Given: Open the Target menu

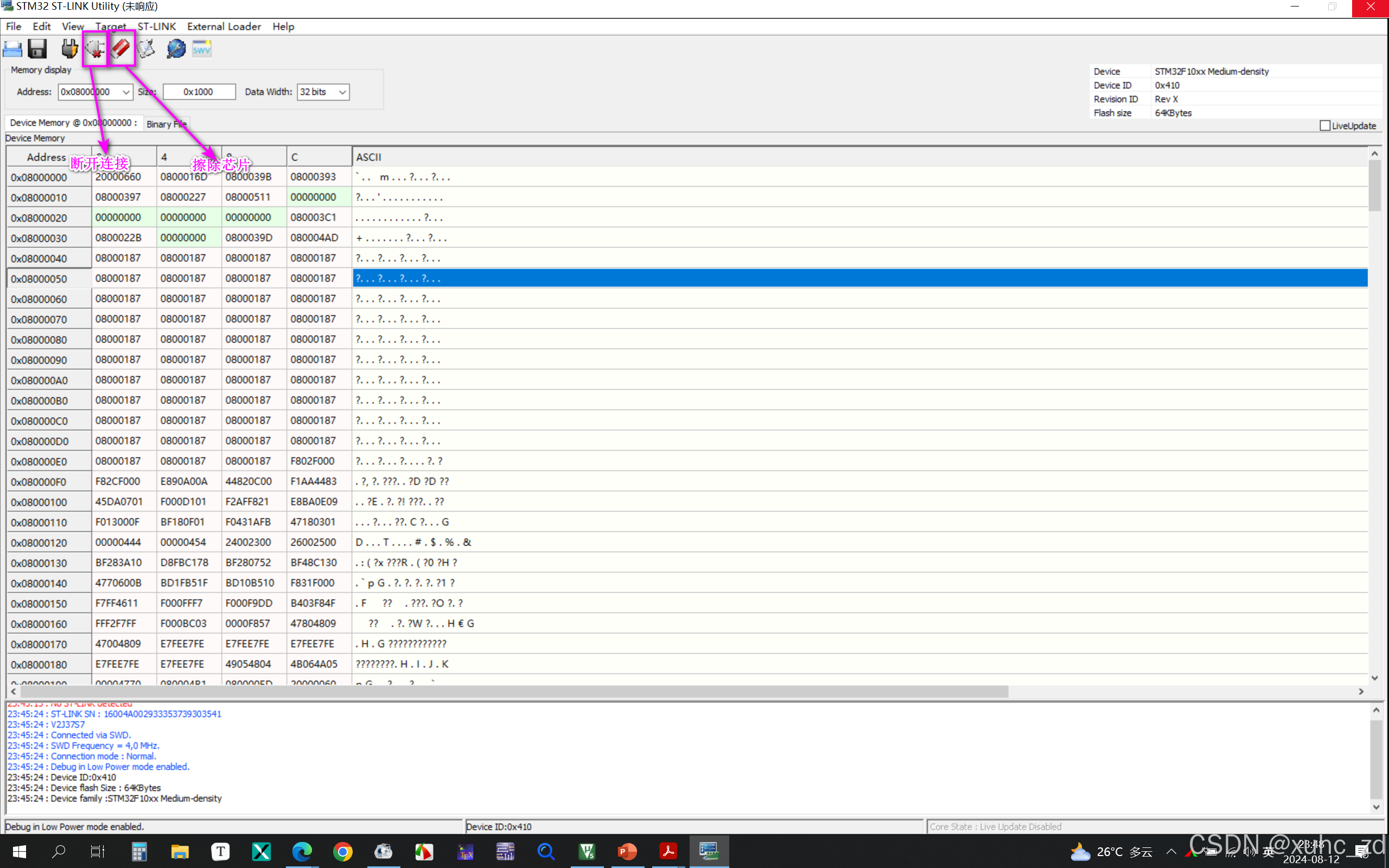Looking at the screenshot, I should tap(110, 27).
